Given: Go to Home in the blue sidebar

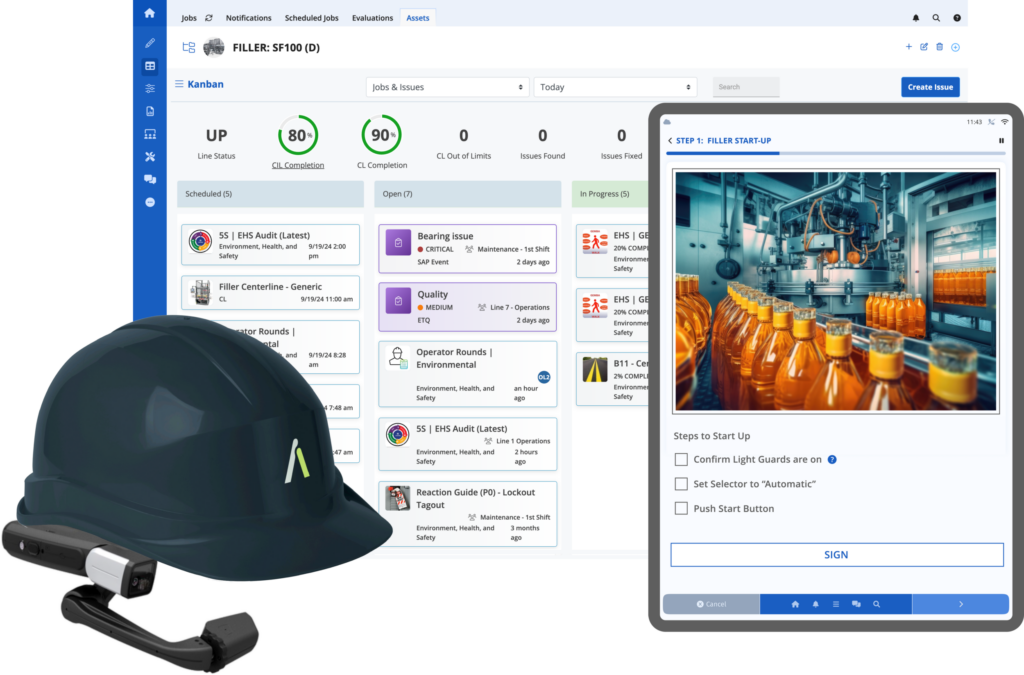Looking at the screenshot, I should [150, 13].
